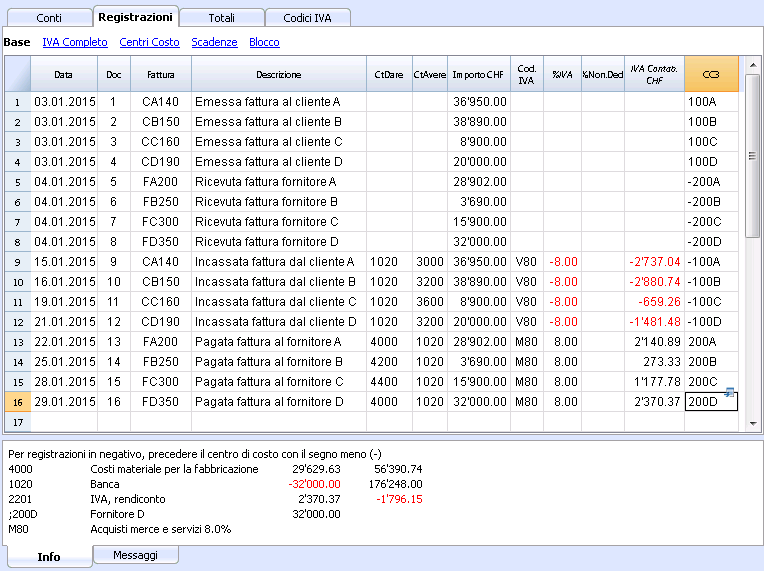Show the Messaggi panel tab
Viewport: 764px width, 571px height.
(135, 555)
